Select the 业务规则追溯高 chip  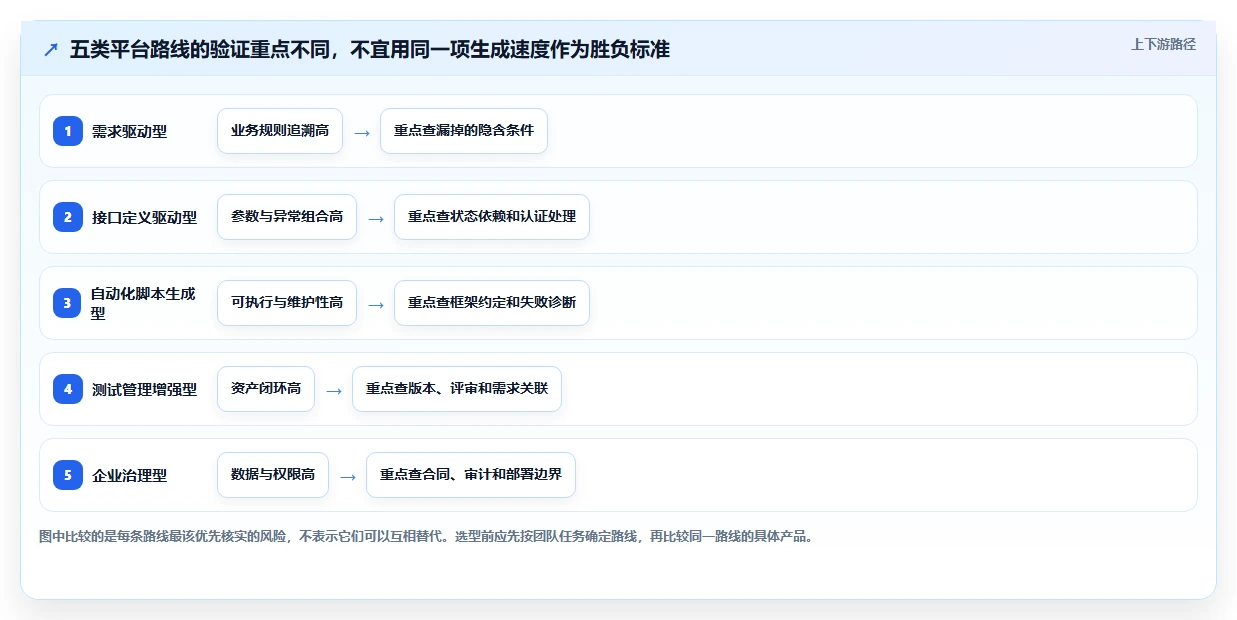click(x=280, y=131)
